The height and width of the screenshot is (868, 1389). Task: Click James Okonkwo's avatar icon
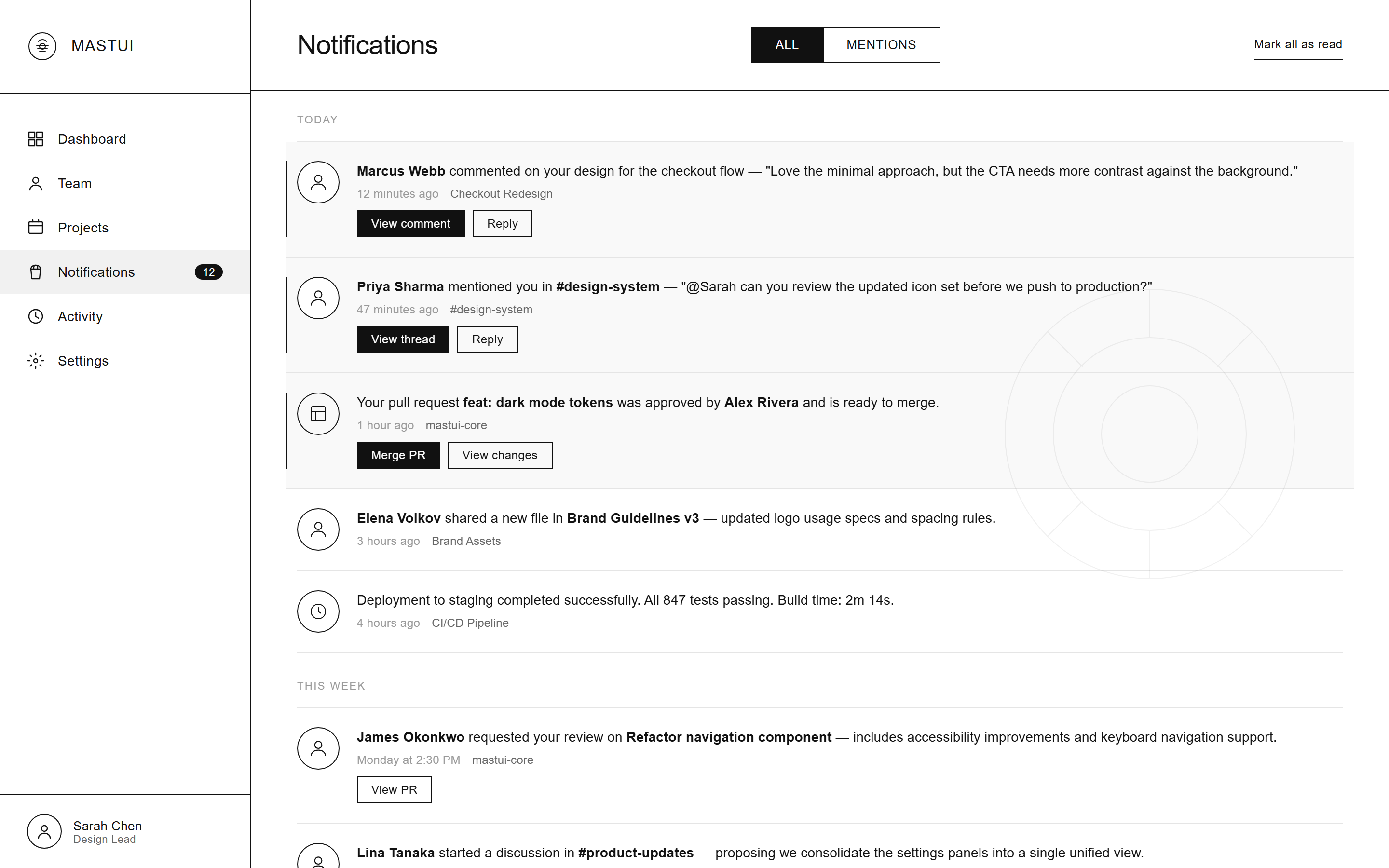[318, 748]
